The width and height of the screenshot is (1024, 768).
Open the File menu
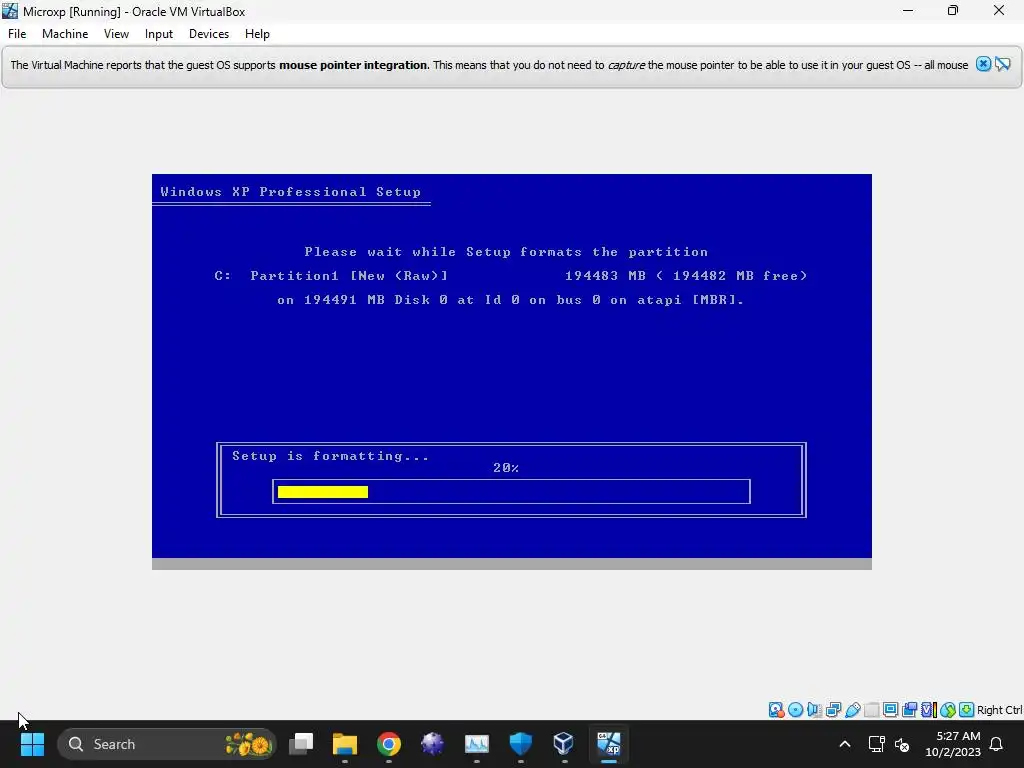tap(17, 34)
